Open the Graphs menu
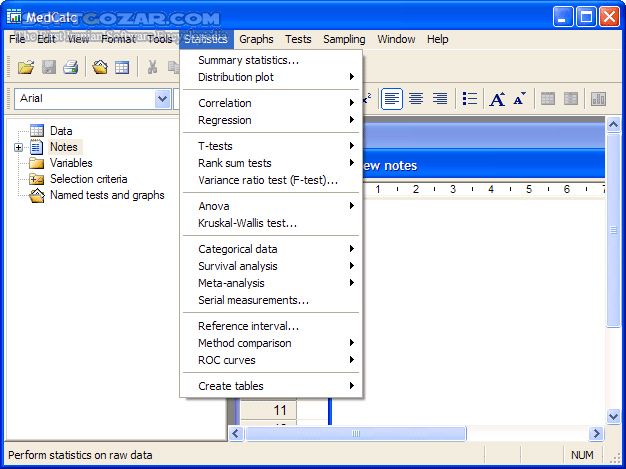 [x=256, y=39]
